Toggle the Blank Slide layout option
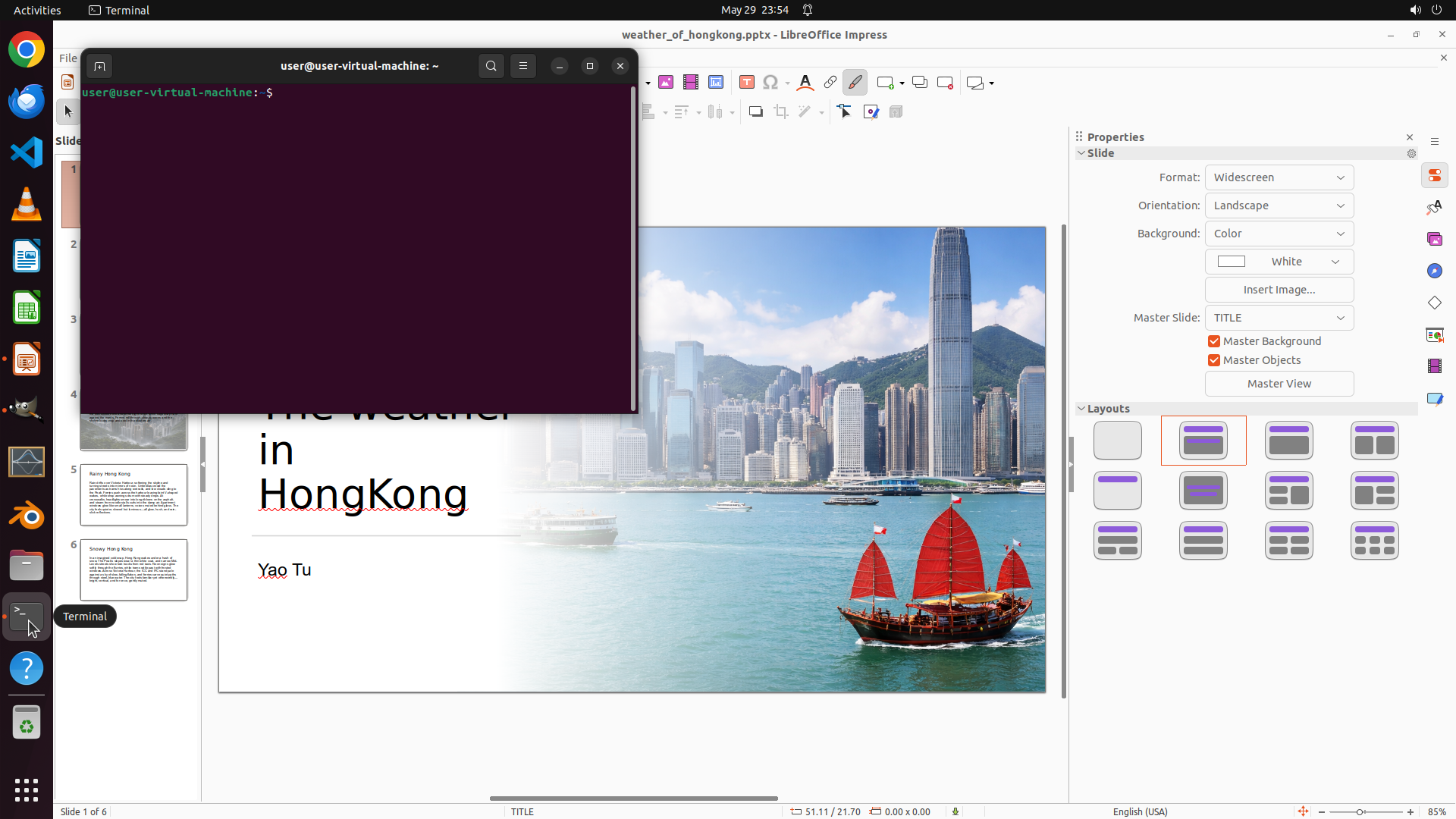The height and width of the screenshot is (819, 1456). point(1118,441)
